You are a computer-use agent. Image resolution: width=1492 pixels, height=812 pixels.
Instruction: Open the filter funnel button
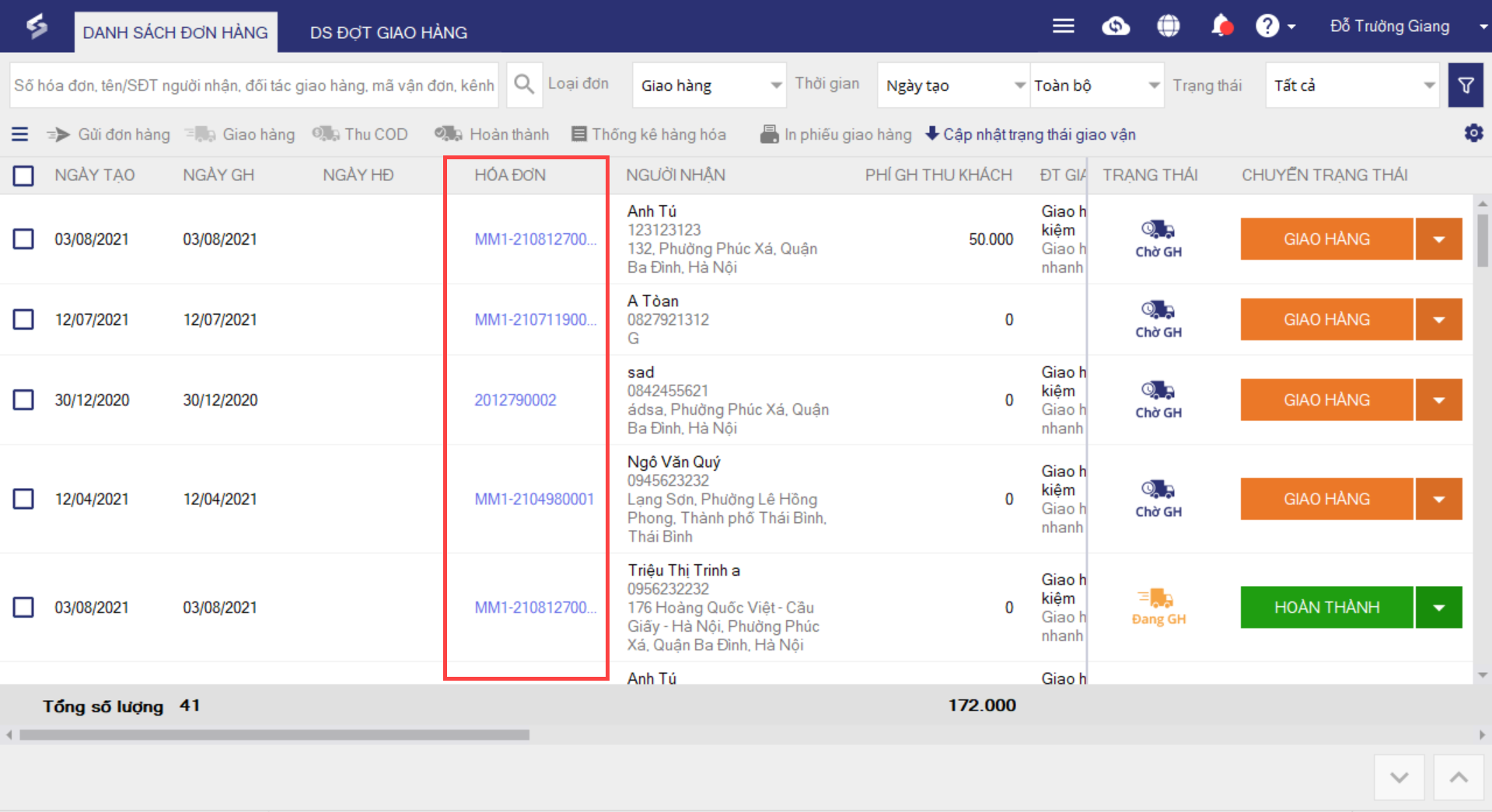coord(1466,85)
